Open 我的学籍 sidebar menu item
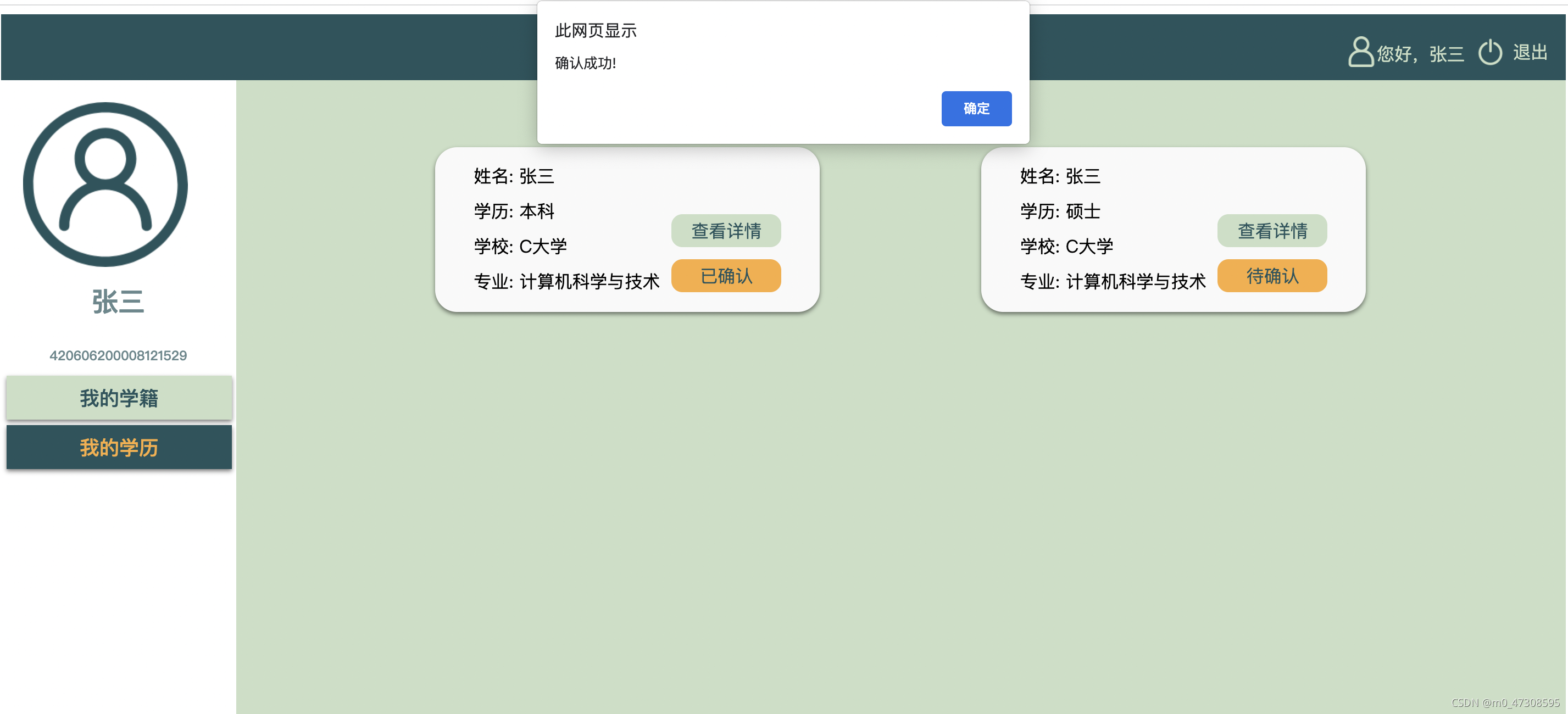This screenshot has width=1568, height=714. (x=119, y=398)
